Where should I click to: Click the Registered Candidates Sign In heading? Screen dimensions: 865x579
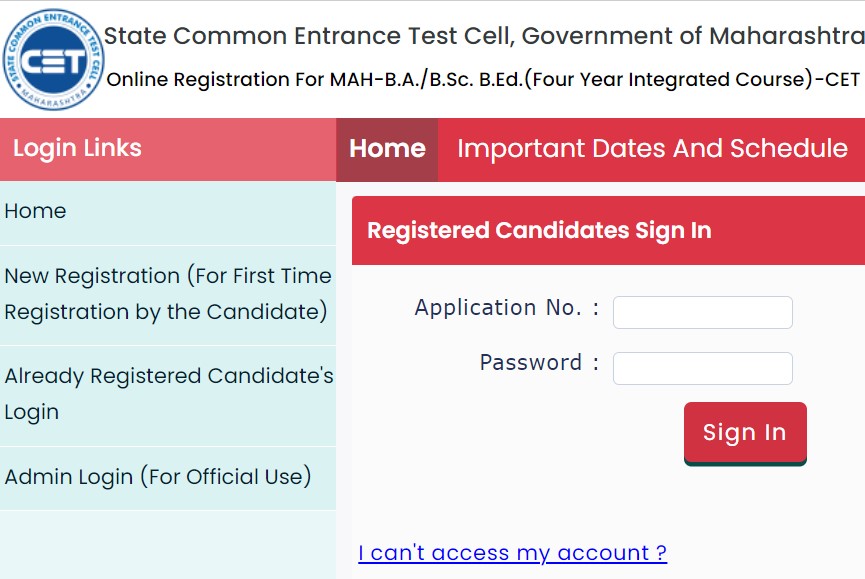point(539,231)
